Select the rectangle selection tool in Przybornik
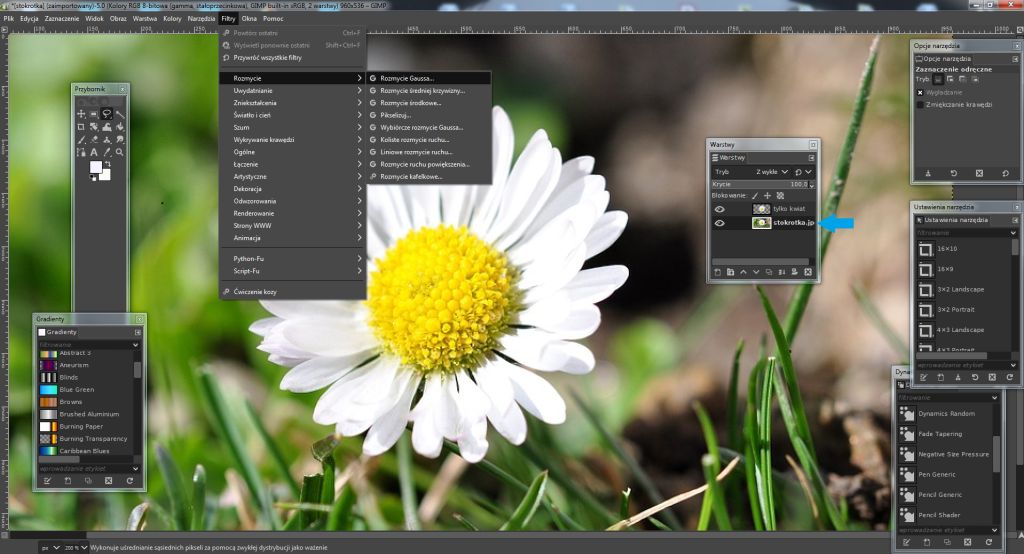1024x554 pixels. pyautogui.click(x=93, y=114)
